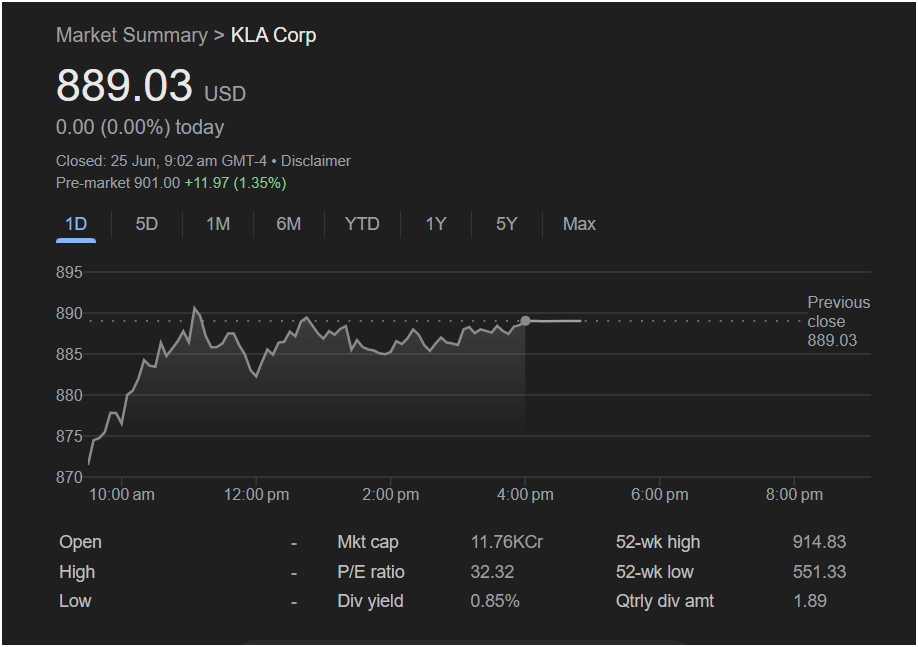918x647 pixels.
Task: Click the Low stat label
Action: point(75,601)
